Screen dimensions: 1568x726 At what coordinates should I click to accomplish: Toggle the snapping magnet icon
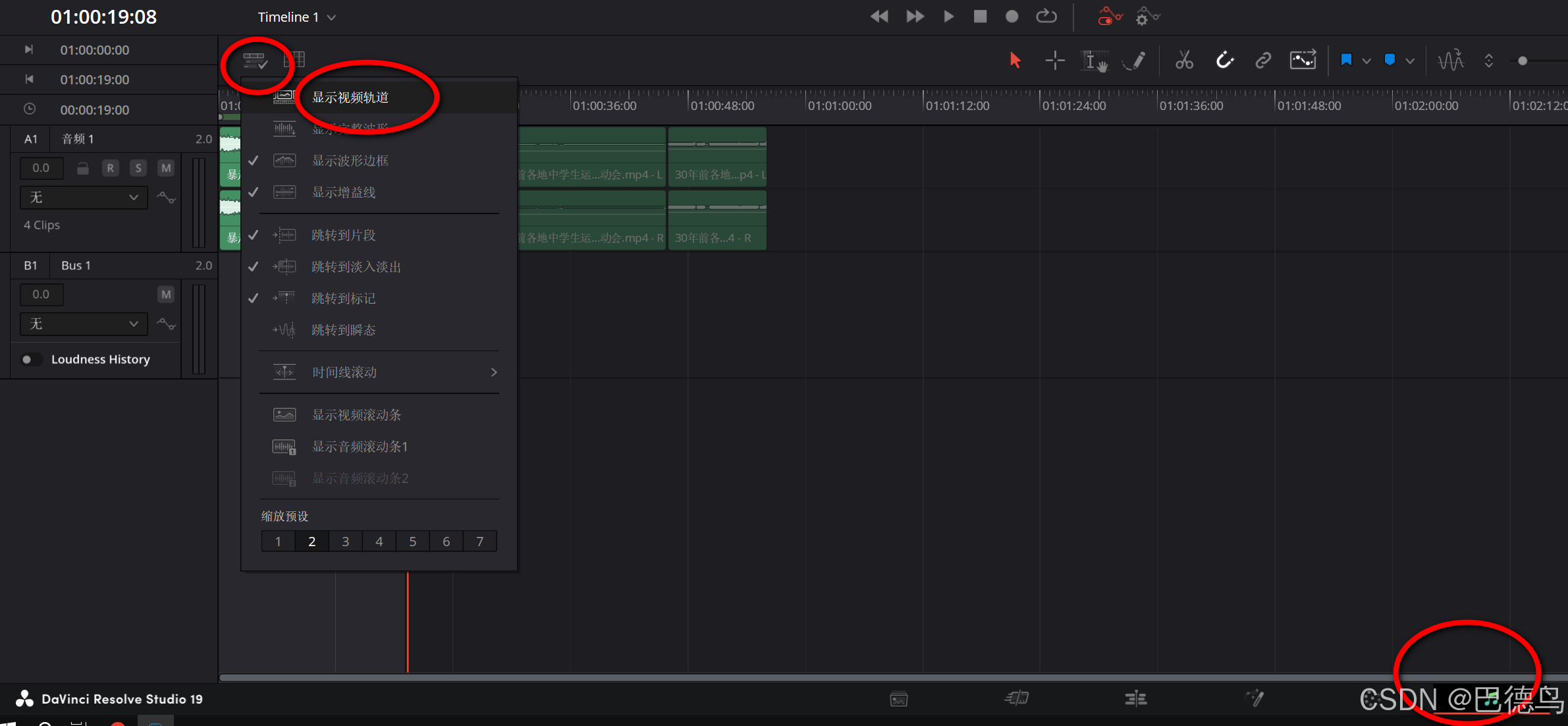click(x=1224, y=61)
